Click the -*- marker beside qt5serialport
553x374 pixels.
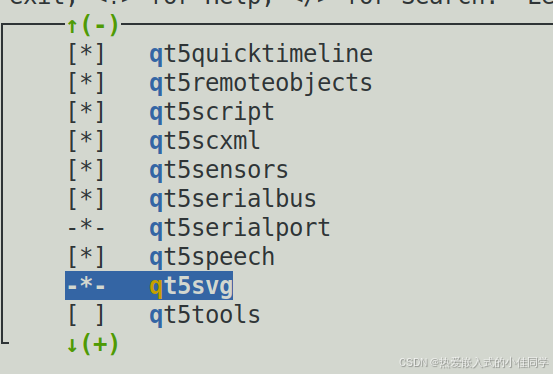pyautogui.click(x=86, y=226)
